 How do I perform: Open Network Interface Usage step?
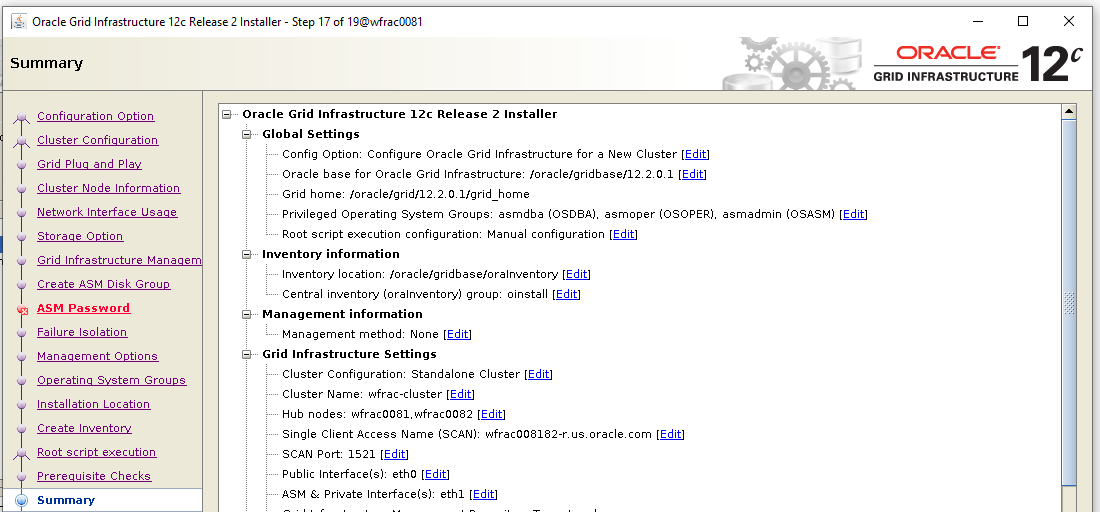(107, 213)
